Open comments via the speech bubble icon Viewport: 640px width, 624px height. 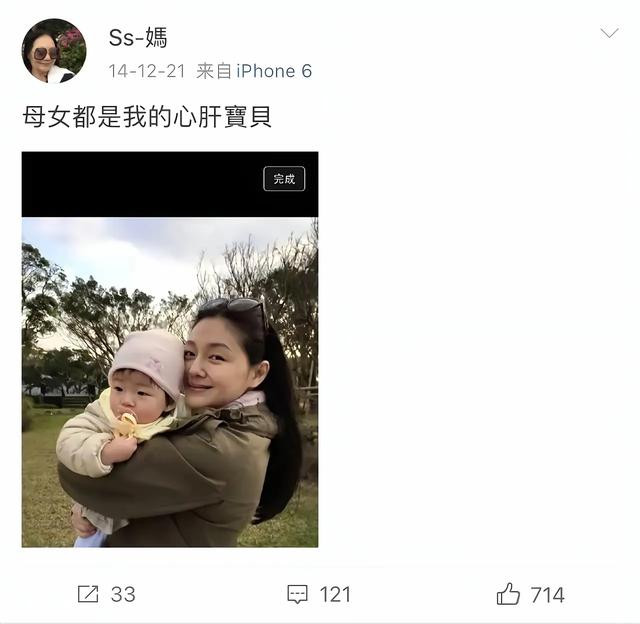[x=297, y=594]
